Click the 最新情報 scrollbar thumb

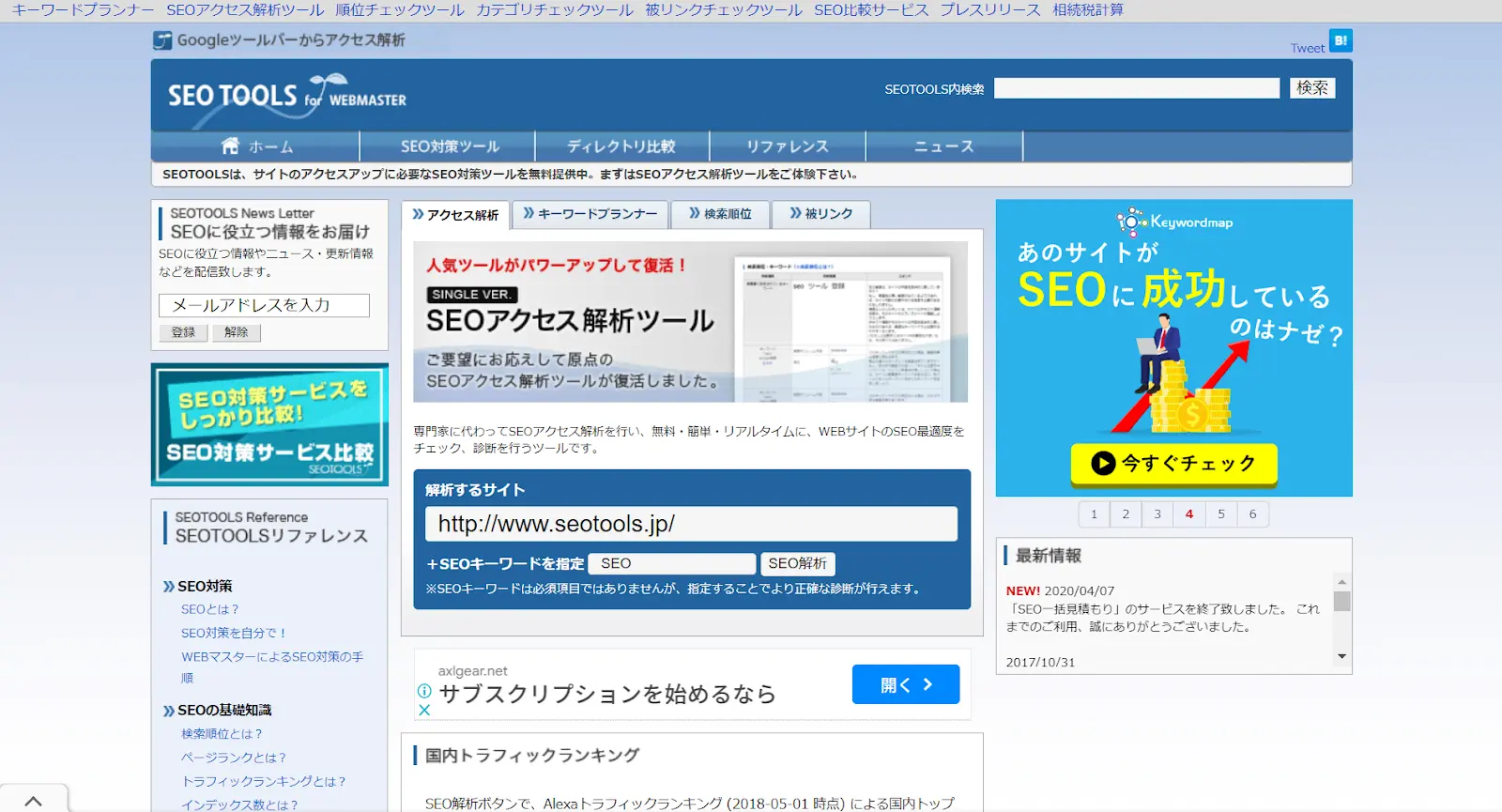click(x=1341, y=602)
